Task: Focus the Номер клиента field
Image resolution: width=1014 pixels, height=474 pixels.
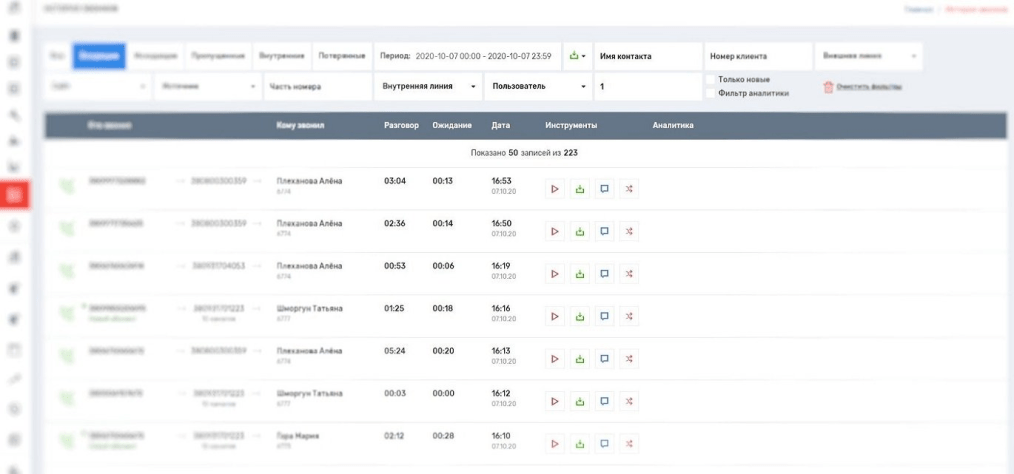Action: coord(757,56)
